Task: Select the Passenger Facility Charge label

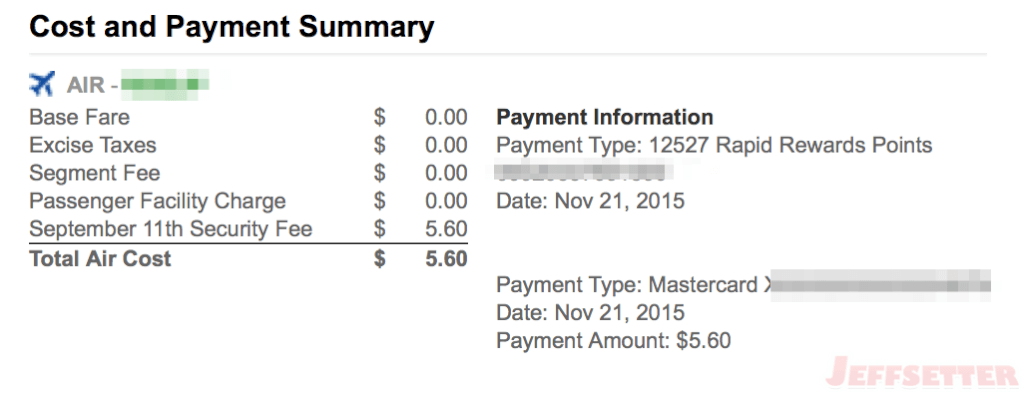Action: 157,201
